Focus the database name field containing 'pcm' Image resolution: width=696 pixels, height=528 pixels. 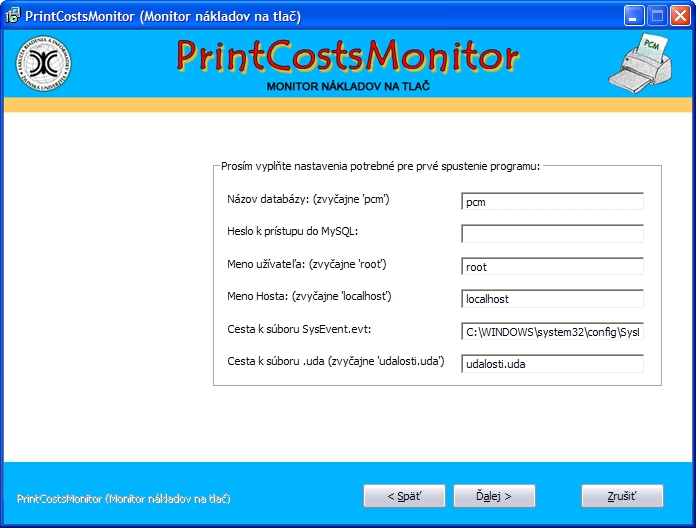(552, 201)
